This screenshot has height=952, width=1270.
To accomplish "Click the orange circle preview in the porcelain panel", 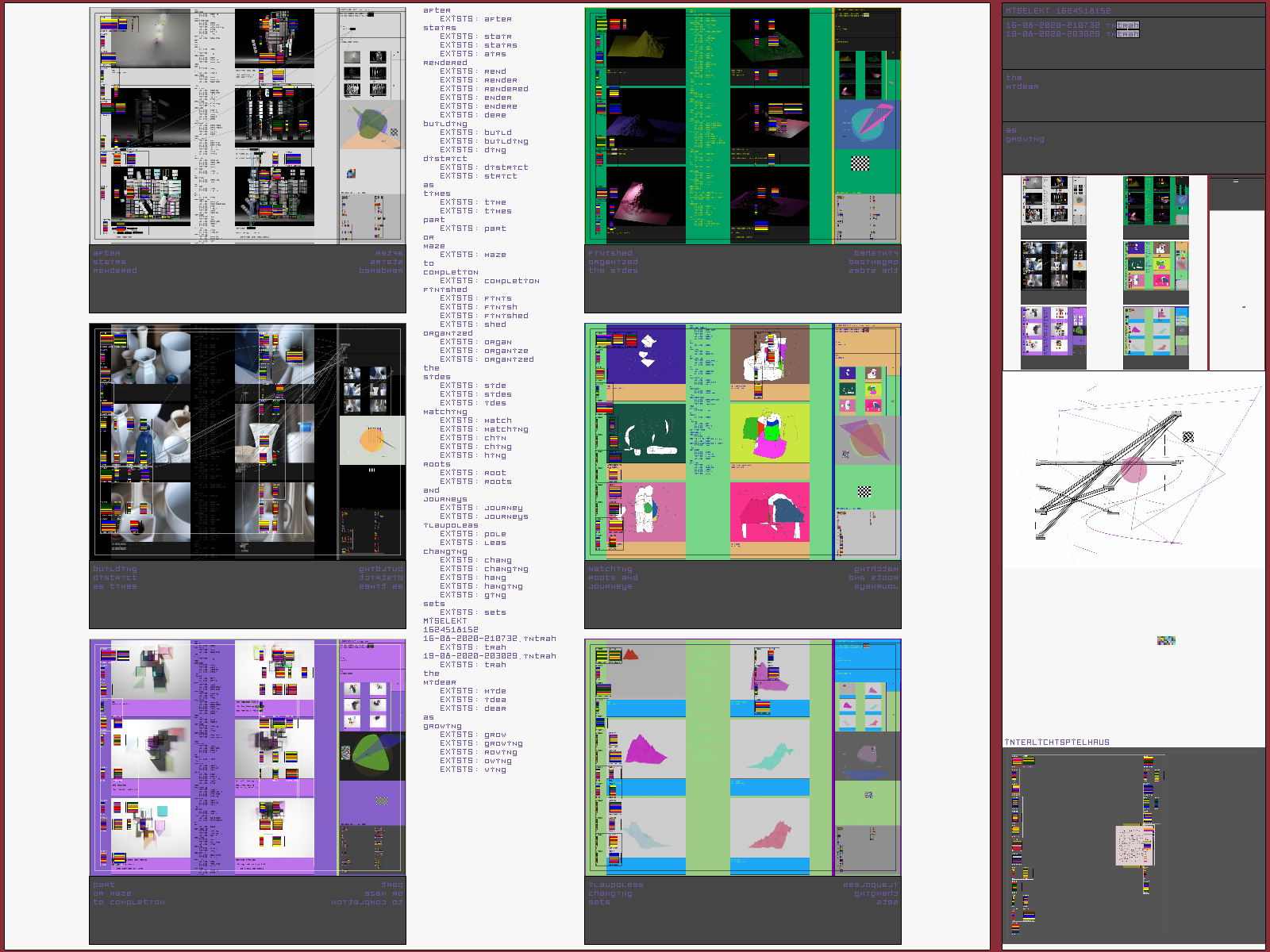I will coord(371,440).
